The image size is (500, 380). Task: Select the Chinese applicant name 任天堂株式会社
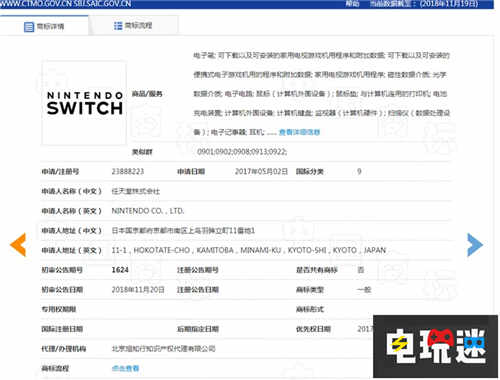[x=136, y=191]
